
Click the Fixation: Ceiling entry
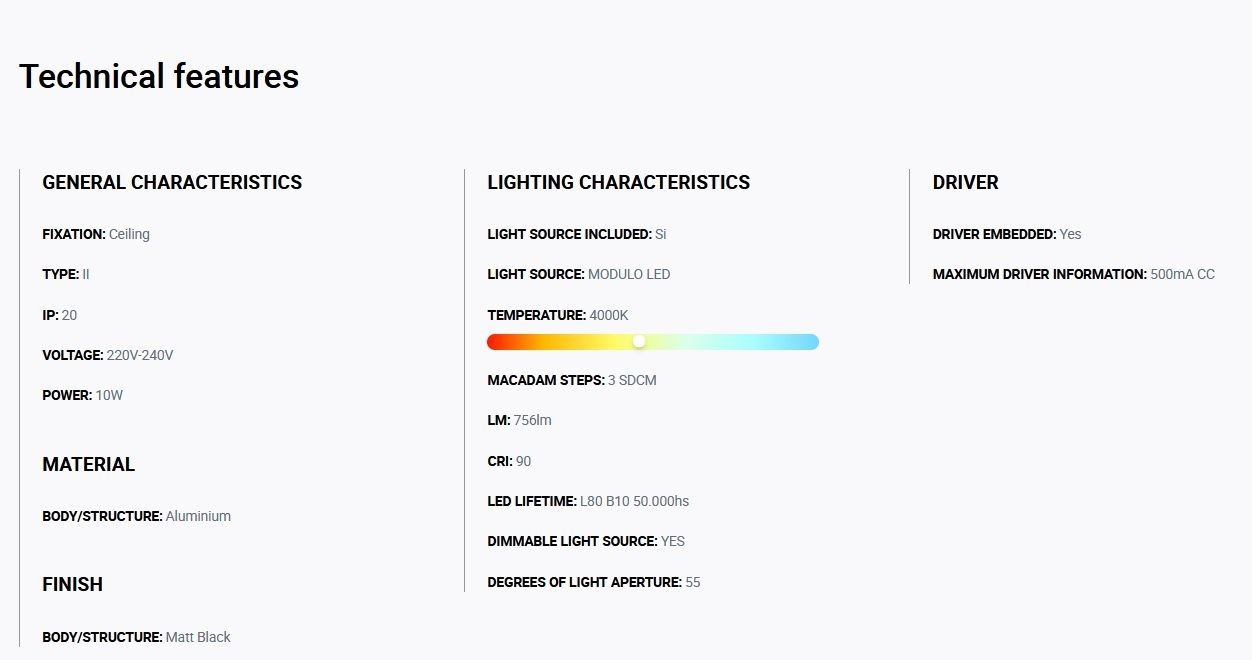coord(96,234)
